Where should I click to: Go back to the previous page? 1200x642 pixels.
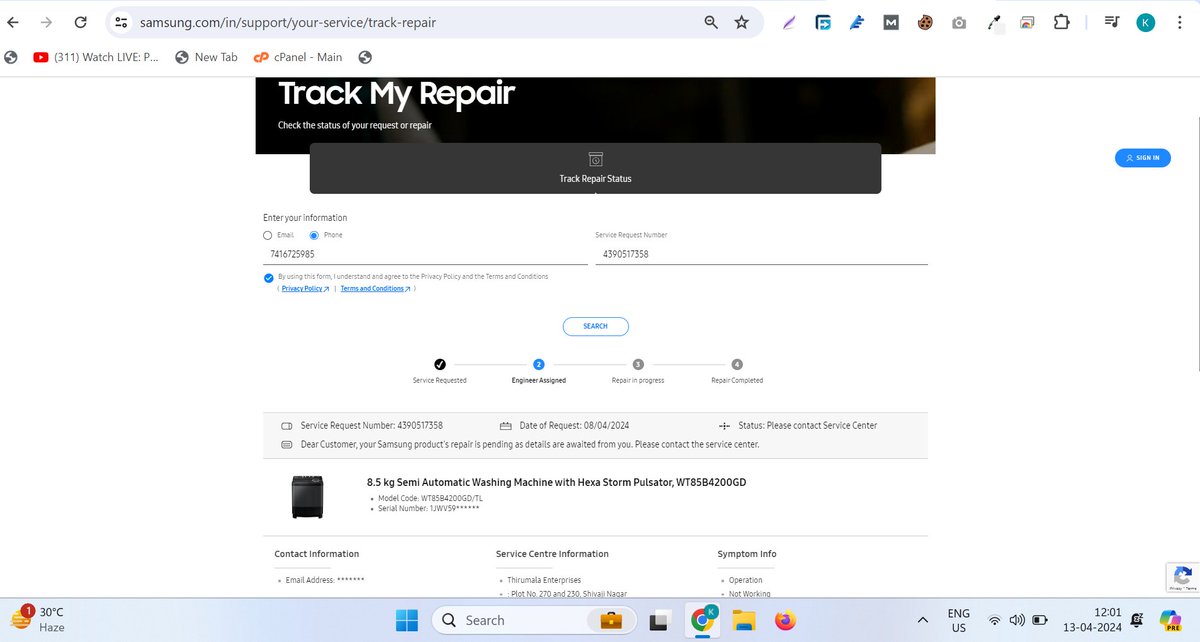[x=12, y=22]
